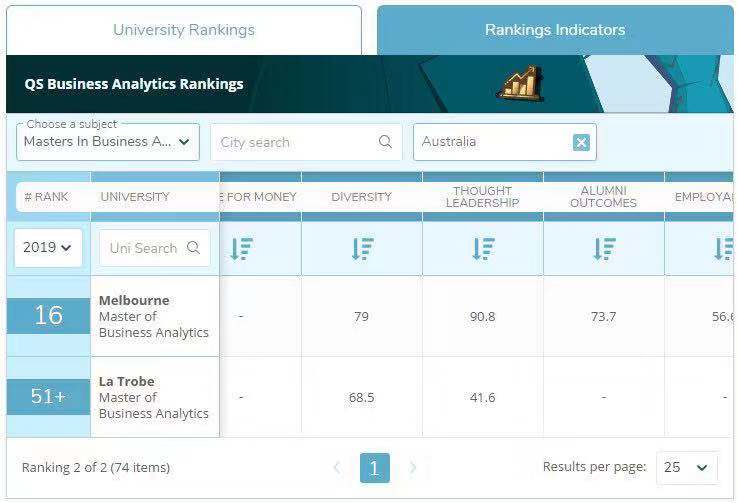Switch to University Rankings tab
Viewport: 738px width, 503px height.
coord(184,30)
